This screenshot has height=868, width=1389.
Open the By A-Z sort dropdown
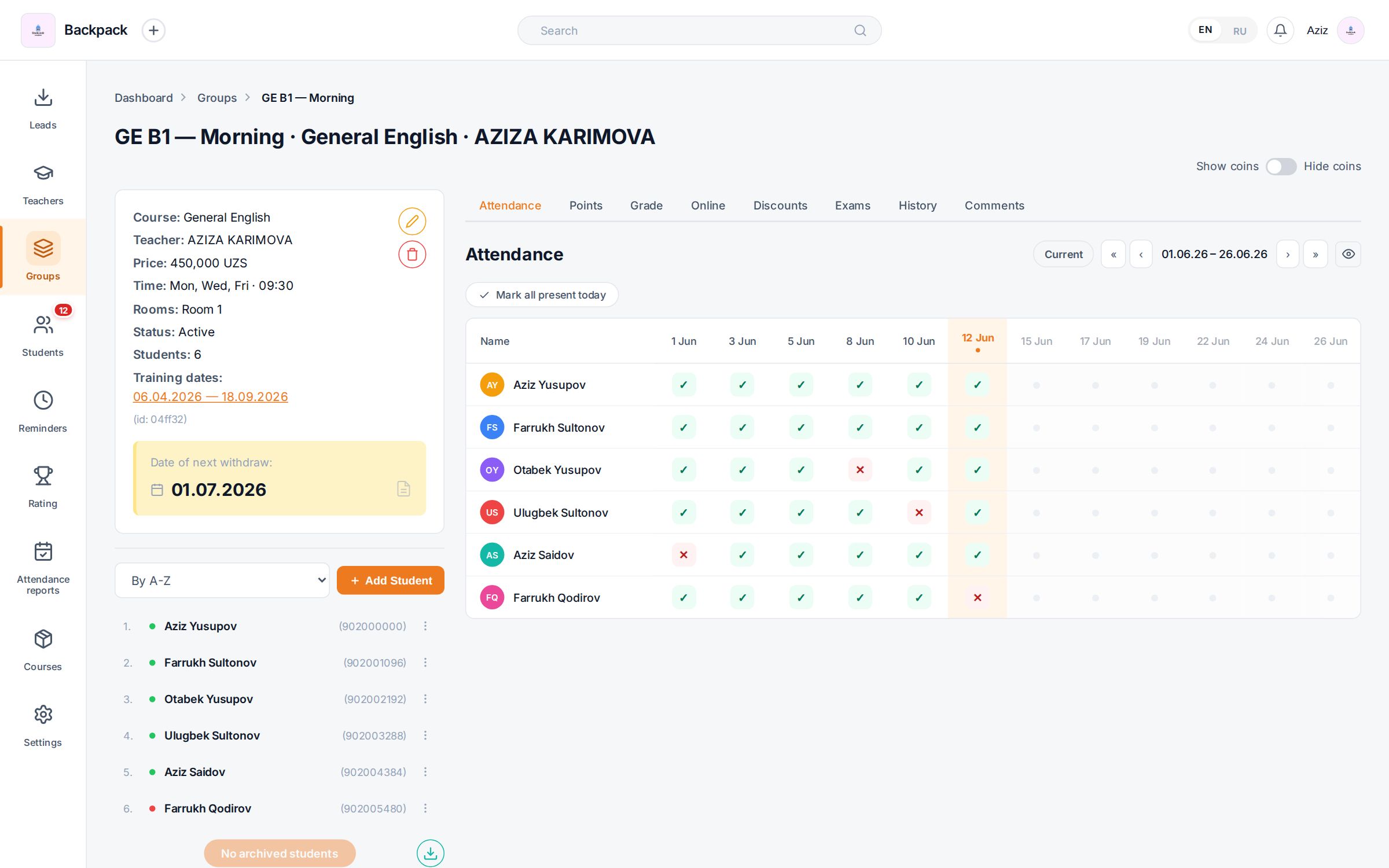pos(222,580)
